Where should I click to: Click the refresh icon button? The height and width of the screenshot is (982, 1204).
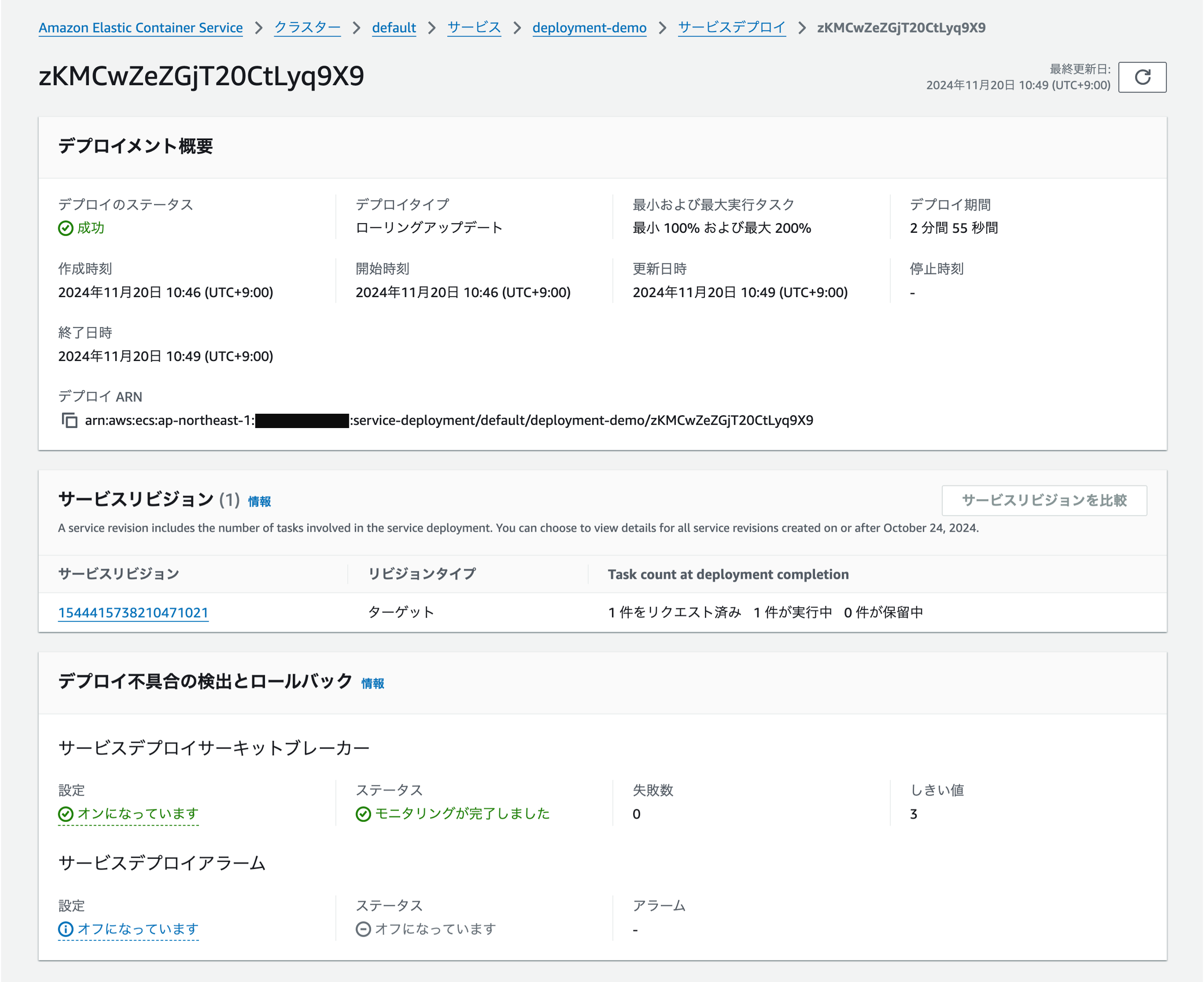pos(1142,77)
